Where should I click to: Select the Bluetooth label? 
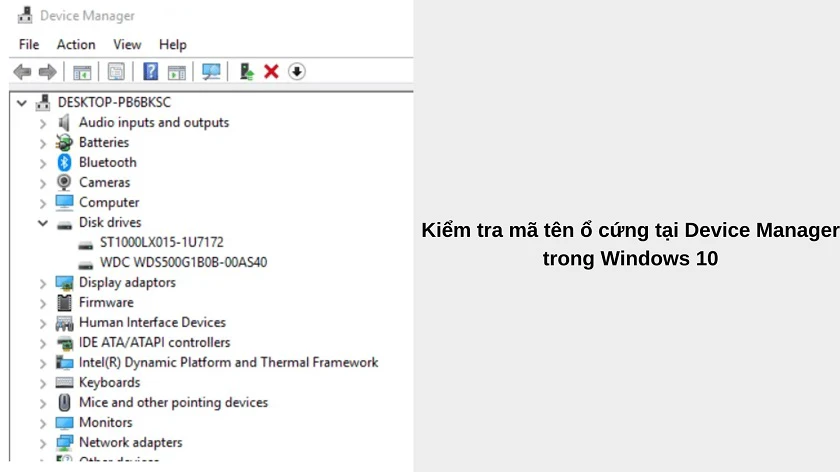click(108, 162)
